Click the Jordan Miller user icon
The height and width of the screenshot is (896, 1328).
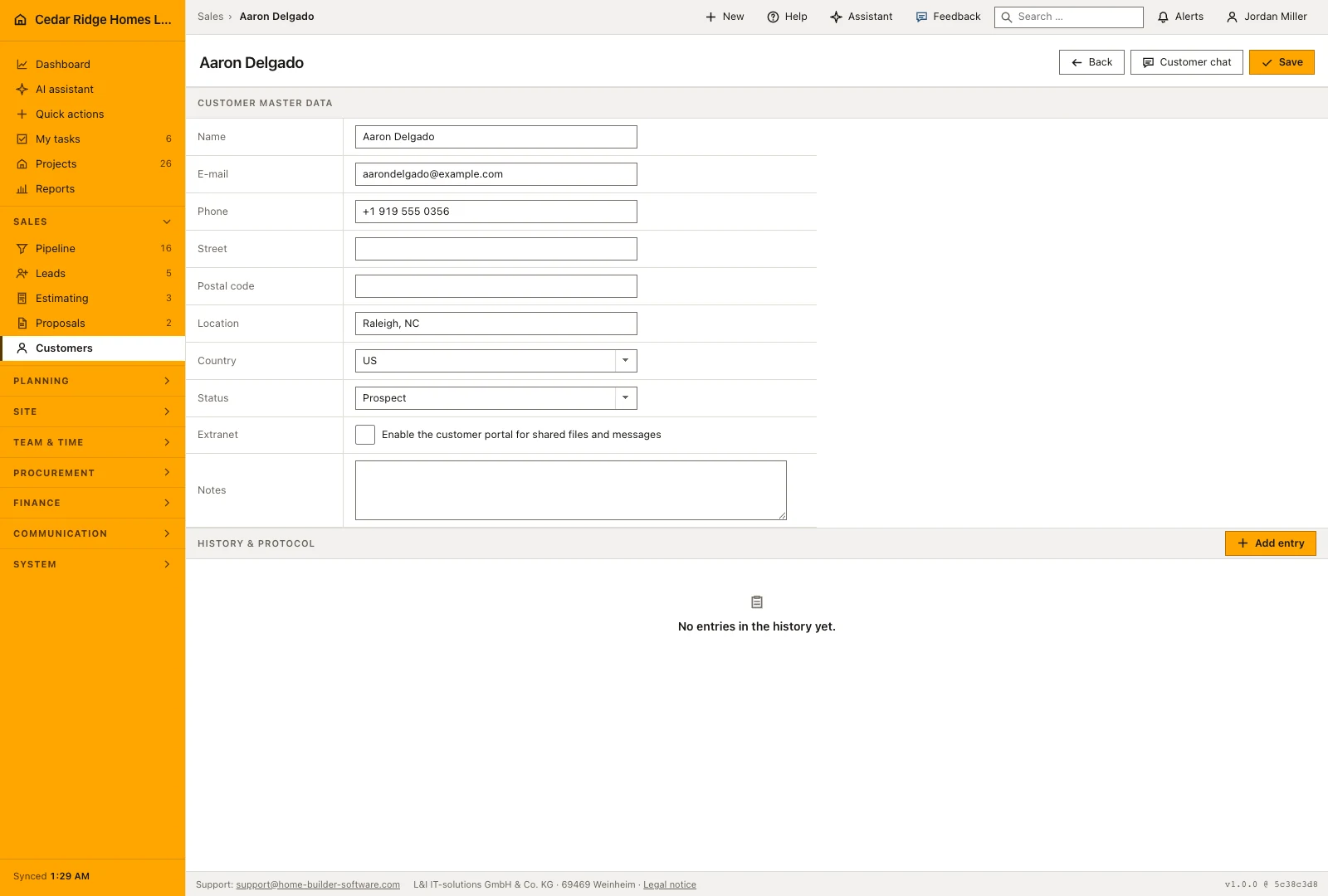[x=1232, y=17]
